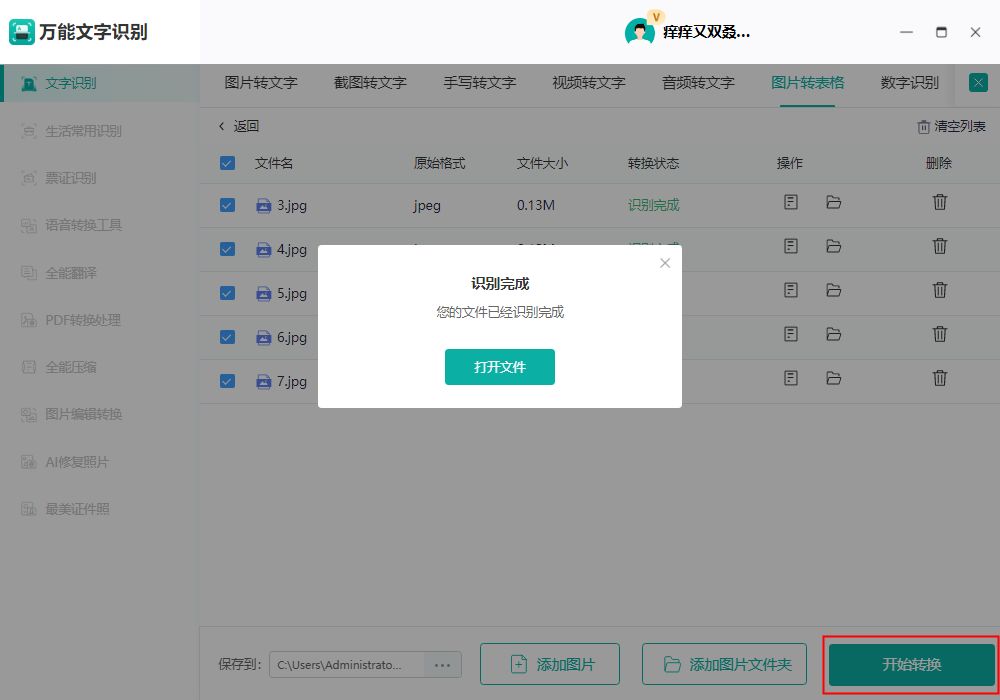Uncheck the 5.jpg checkbox
The height and width of the screenshot is (700, 1000).
click(227, 293)
